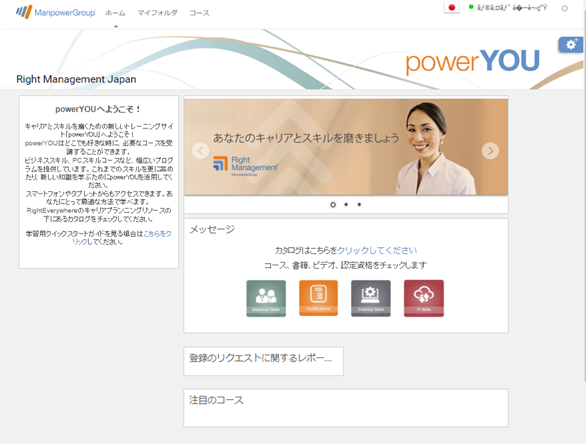586x444 pixels.
Task: Click the career banner image
Action: pyautogui.click(x=346, y=147)
